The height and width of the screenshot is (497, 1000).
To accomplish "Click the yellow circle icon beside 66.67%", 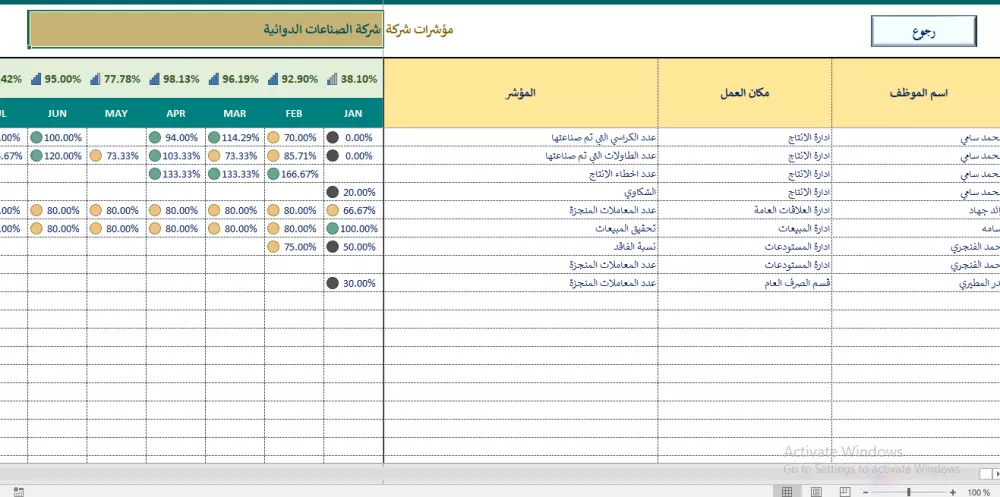I will (332, 210).
